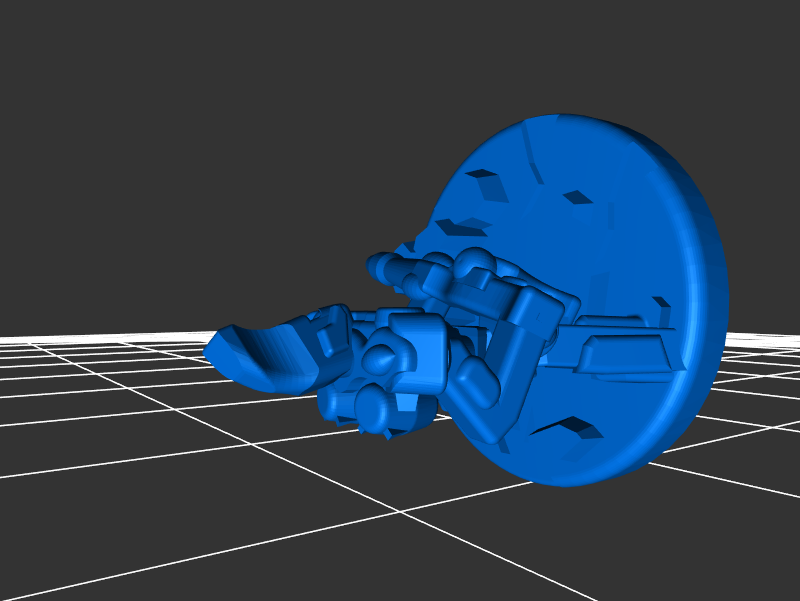Click the grid floor directly below the model

tap(420, 520)
